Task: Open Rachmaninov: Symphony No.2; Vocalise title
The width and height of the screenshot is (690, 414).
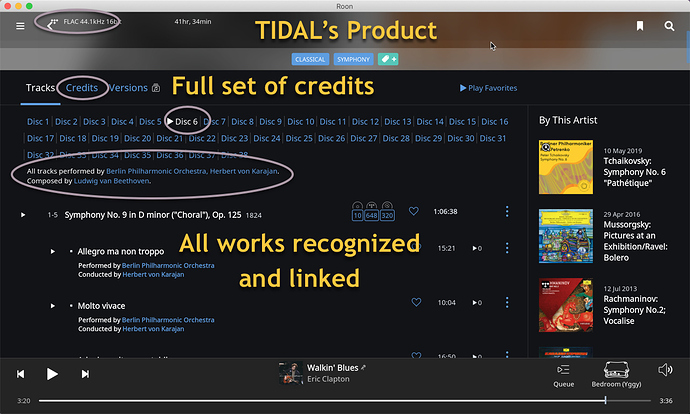Action: tap(634, 310)
